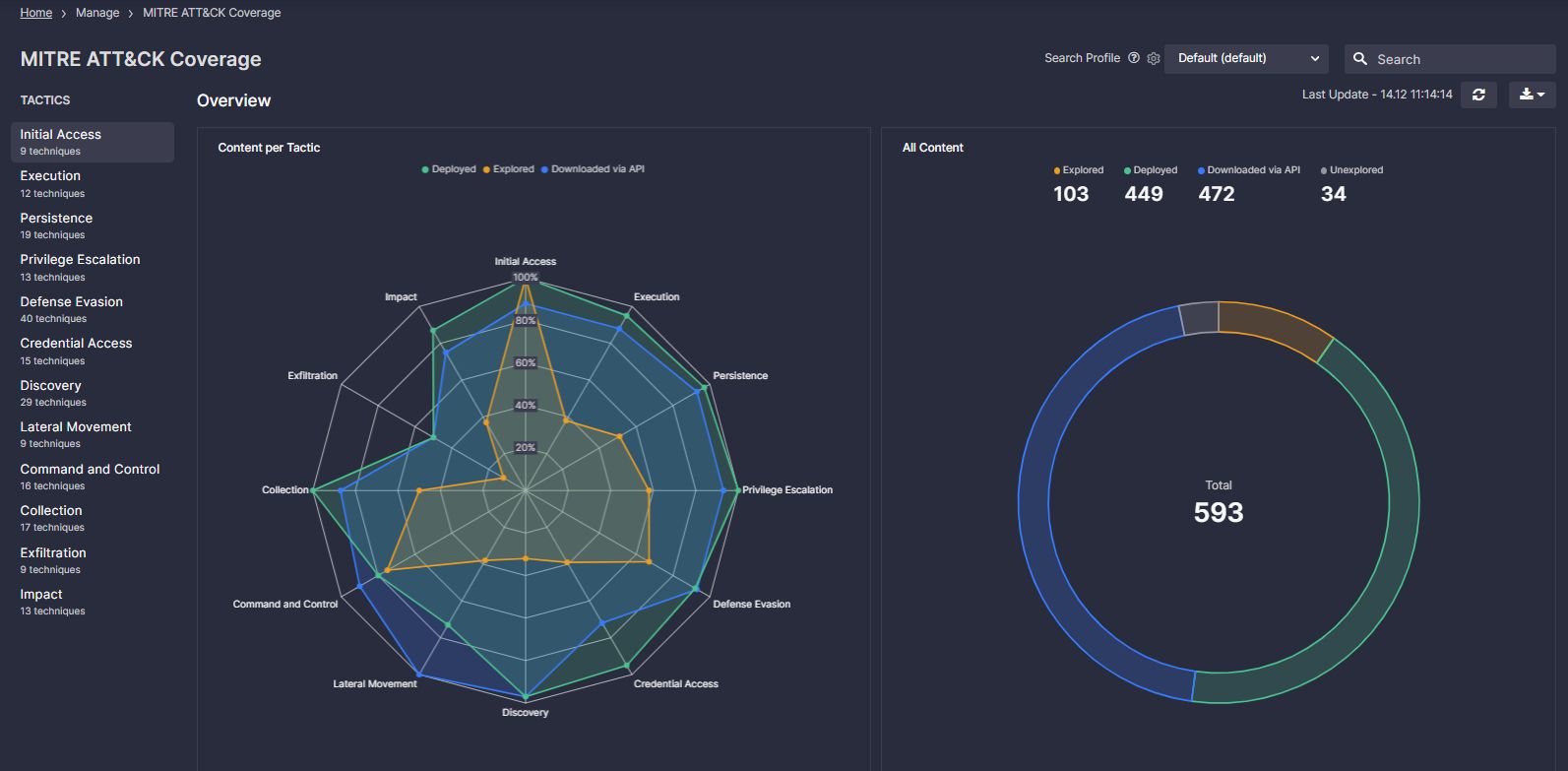Click the Total 593 donut center
The image size is (1568, 771).
1219,503
